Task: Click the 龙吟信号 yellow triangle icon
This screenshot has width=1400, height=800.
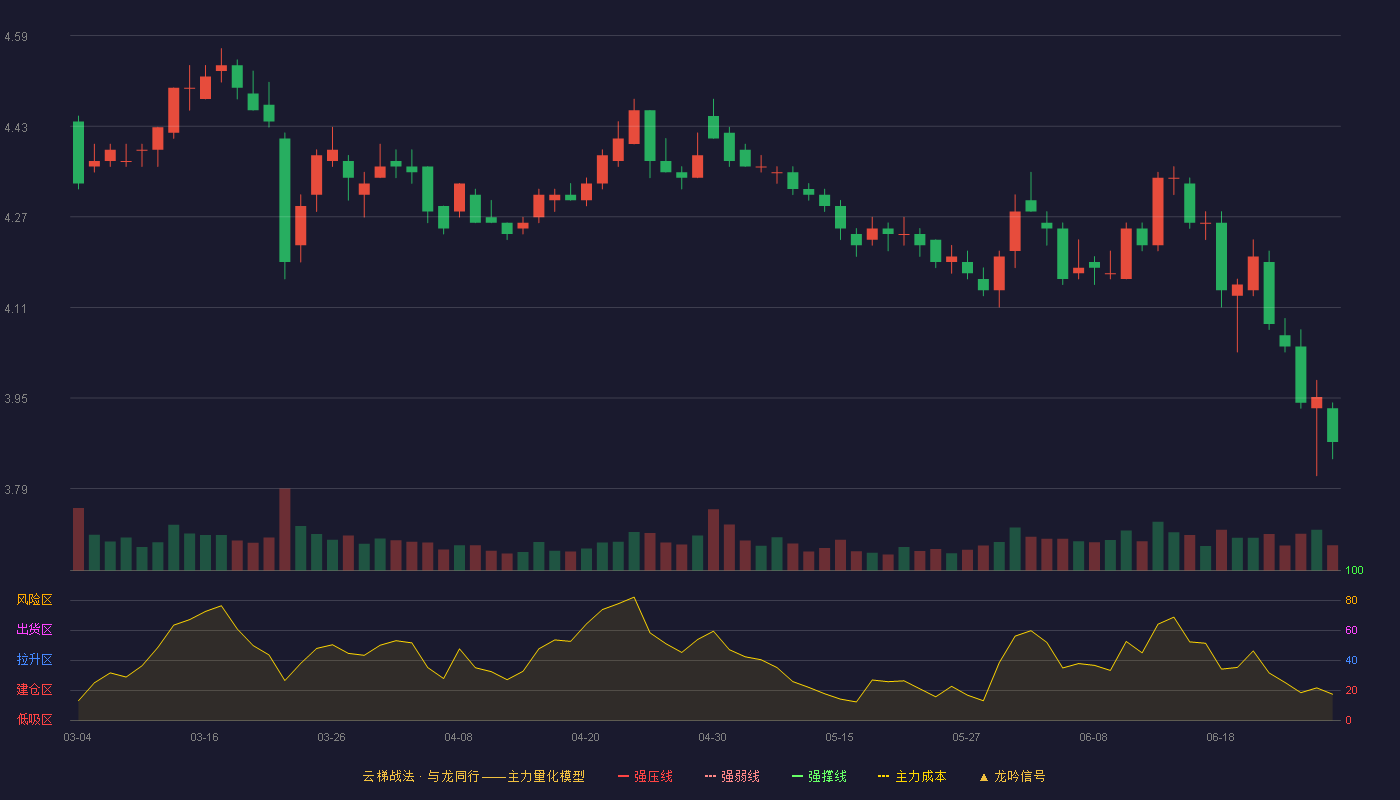Action: pyautogui.click(x=983, y=776)
